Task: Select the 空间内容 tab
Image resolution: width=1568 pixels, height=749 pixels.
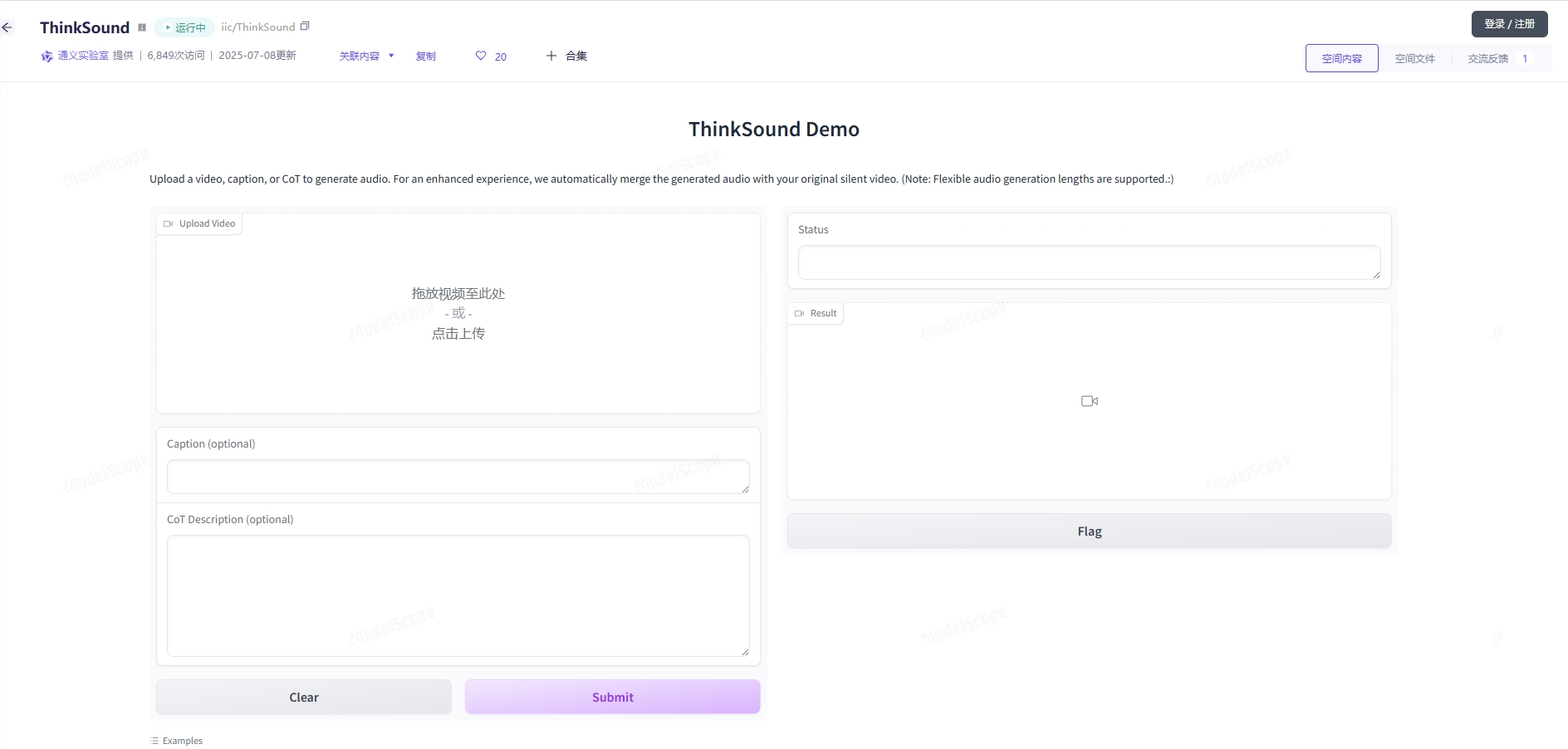Action: [1340, 58]
